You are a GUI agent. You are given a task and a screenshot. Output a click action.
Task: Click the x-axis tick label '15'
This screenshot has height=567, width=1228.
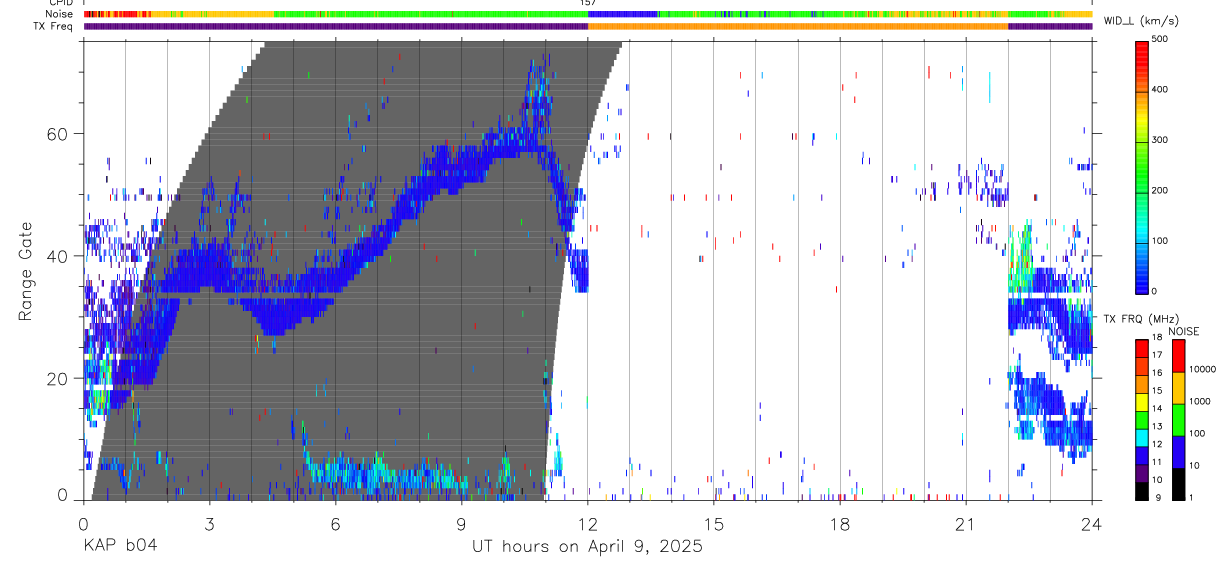pyautogui.click(x=714, y=523)
